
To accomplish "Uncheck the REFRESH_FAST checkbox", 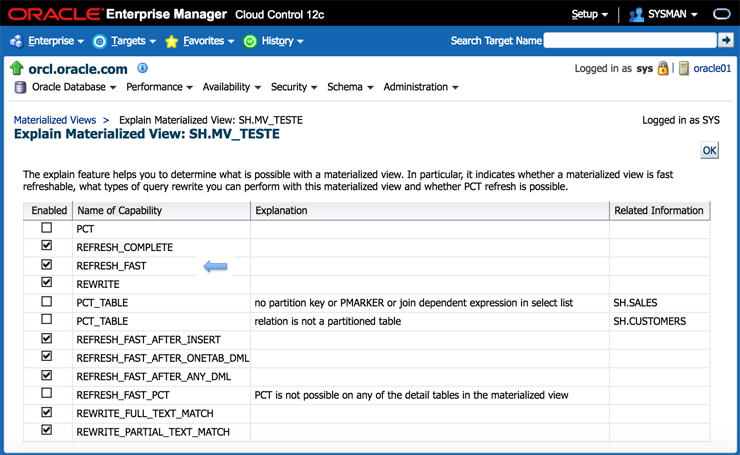I will [x=46, y=265].
